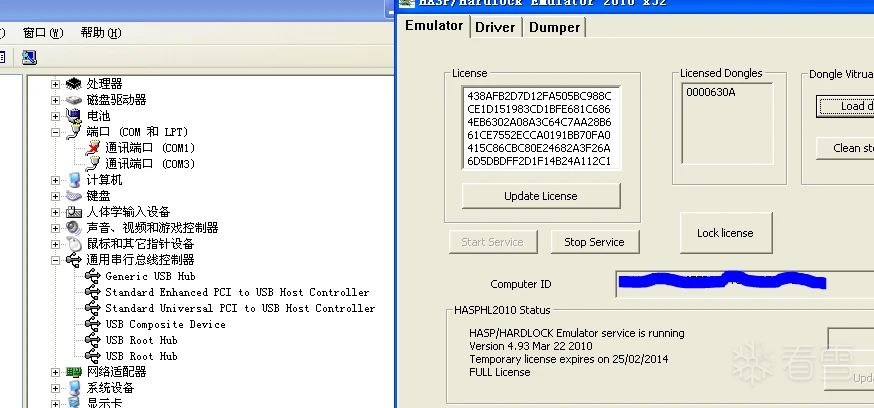The height and width of the screenshot is (408, 874).
Task: Expand the 声音、视频和游戏控制器 node
Action: (55, 228)
